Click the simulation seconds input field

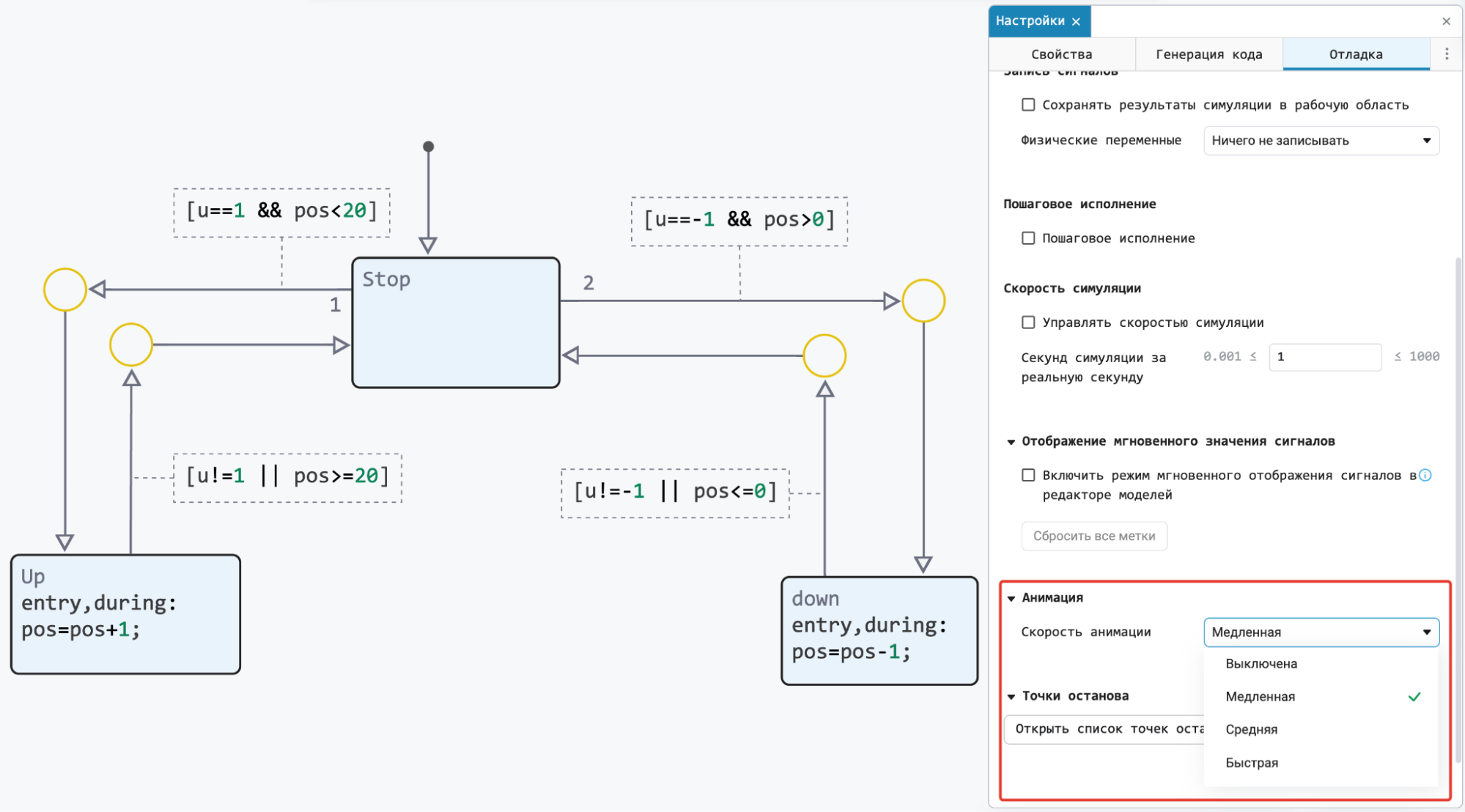[1325, 357]
